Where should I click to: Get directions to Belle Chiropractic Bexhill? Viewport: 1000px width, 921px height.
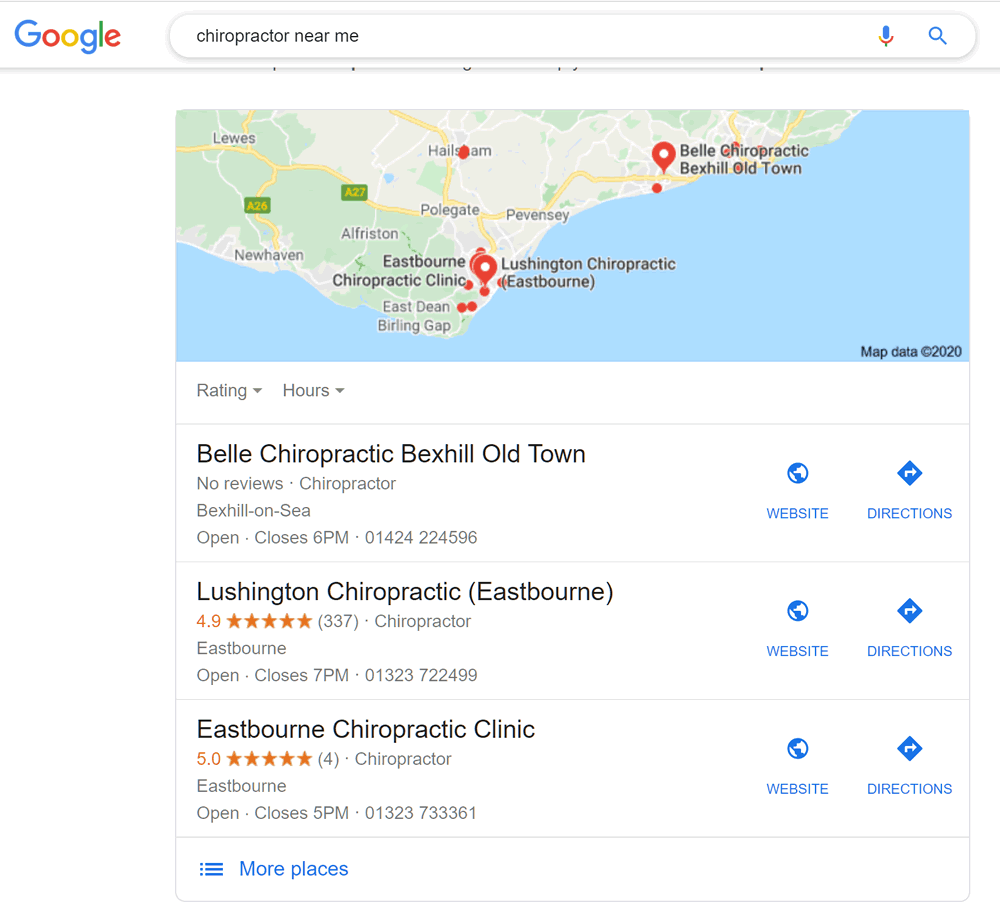point(909,490)
